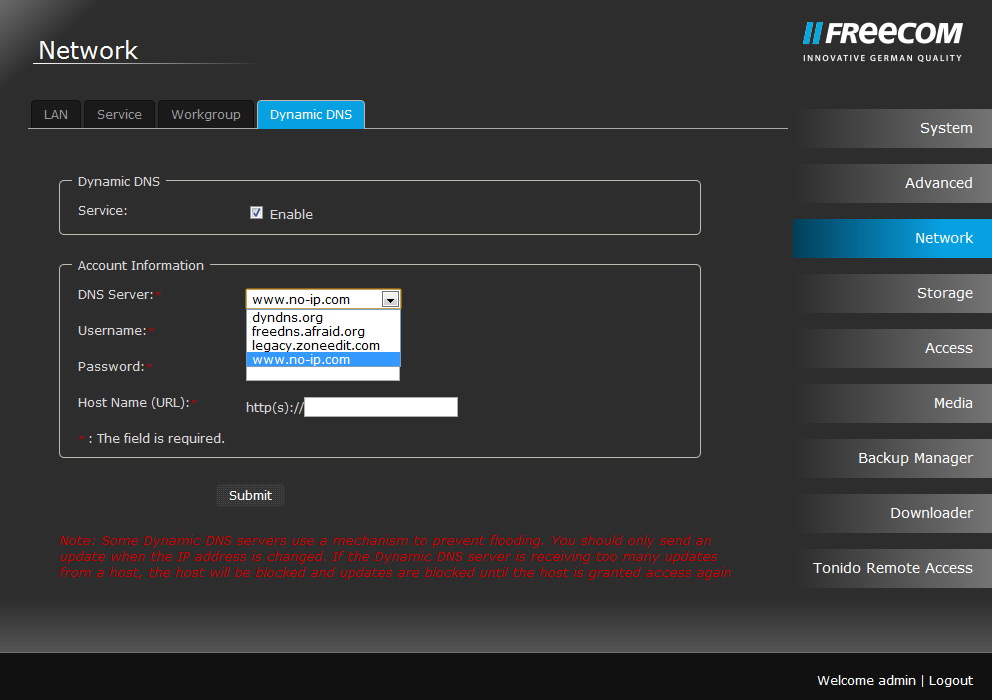Click the 'Account Information' group heading
992x700 pixels.
pyautogui.click(x=140, y=266)
